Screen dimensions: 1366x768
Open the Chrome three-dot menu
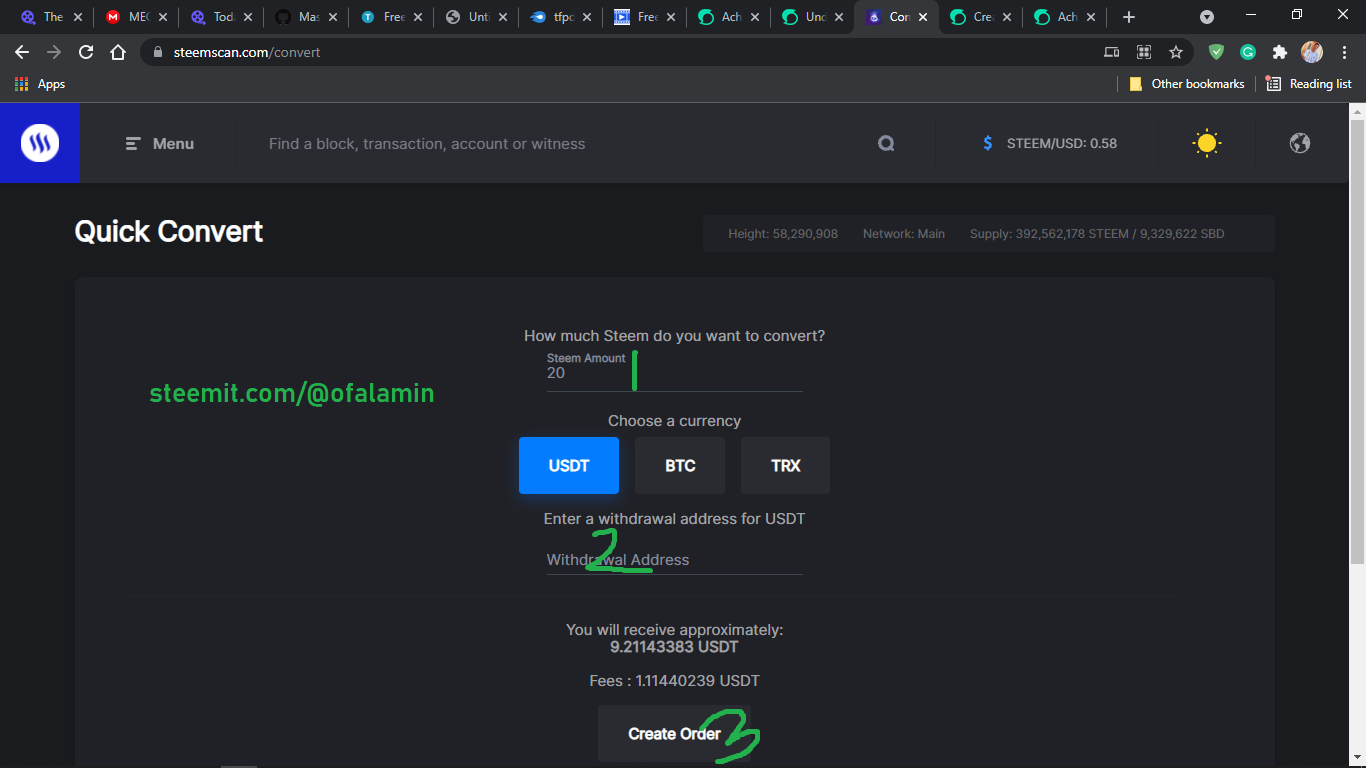coord(1344,52)
